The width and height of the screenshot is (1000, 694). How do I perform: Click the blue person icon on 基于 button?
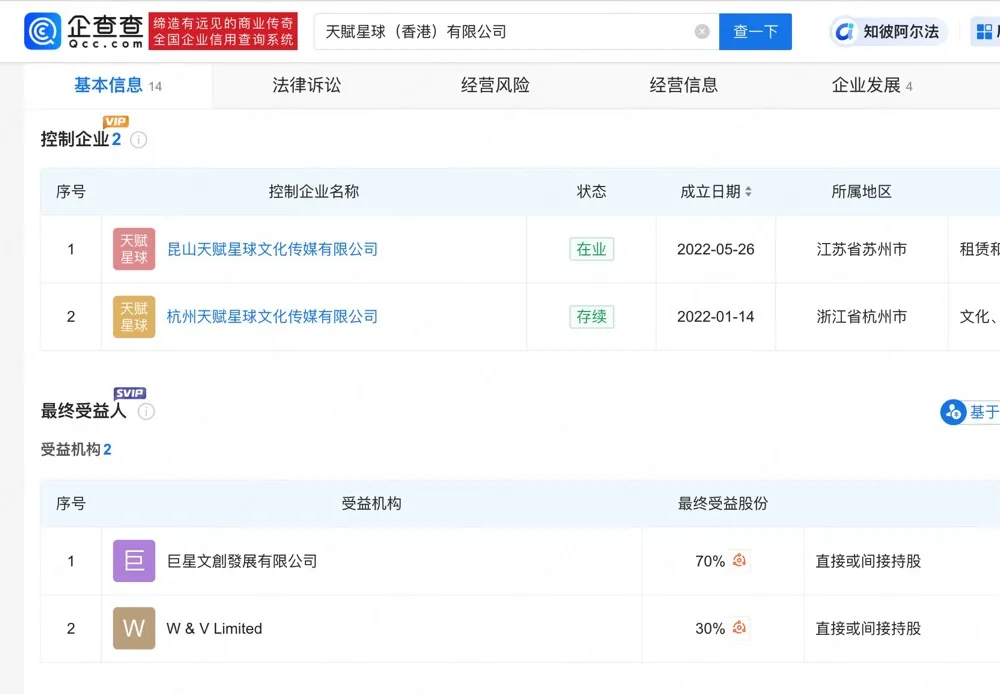coord(953,412)
